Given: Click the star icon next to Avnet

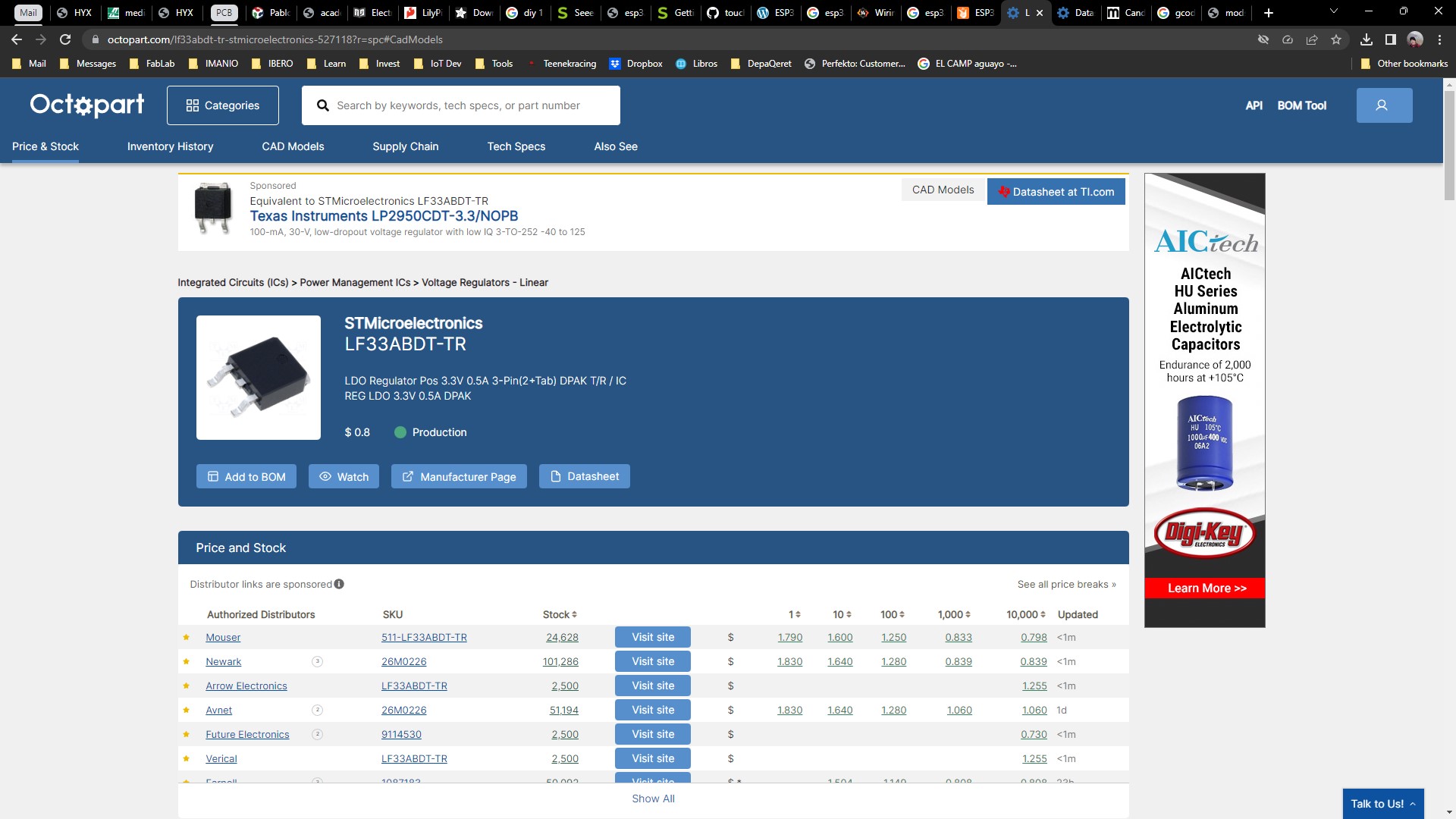Looking at the screenshot, I should pos(186,710).
